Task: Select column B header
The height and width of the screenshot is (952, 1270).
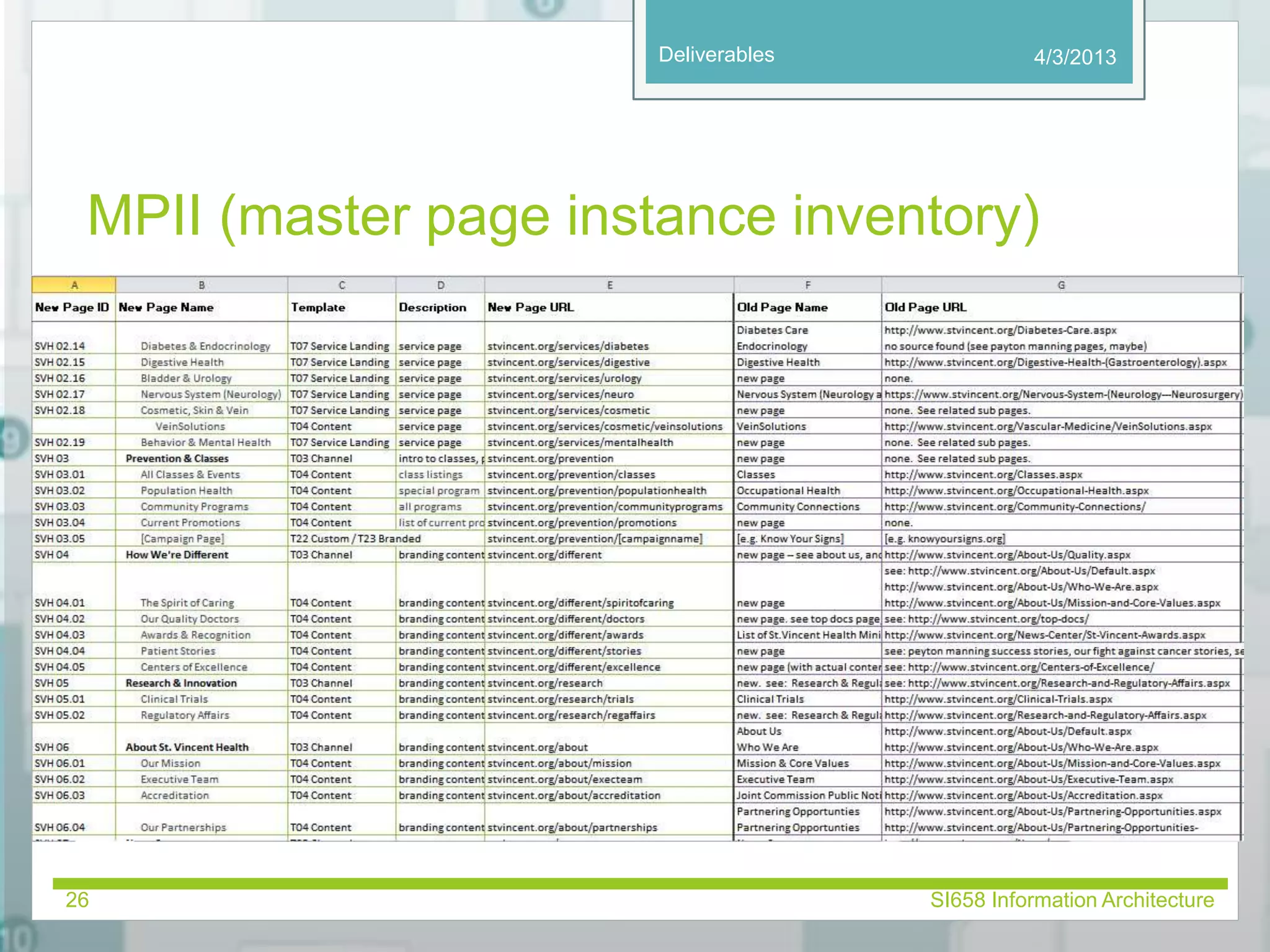Action: 202,285
